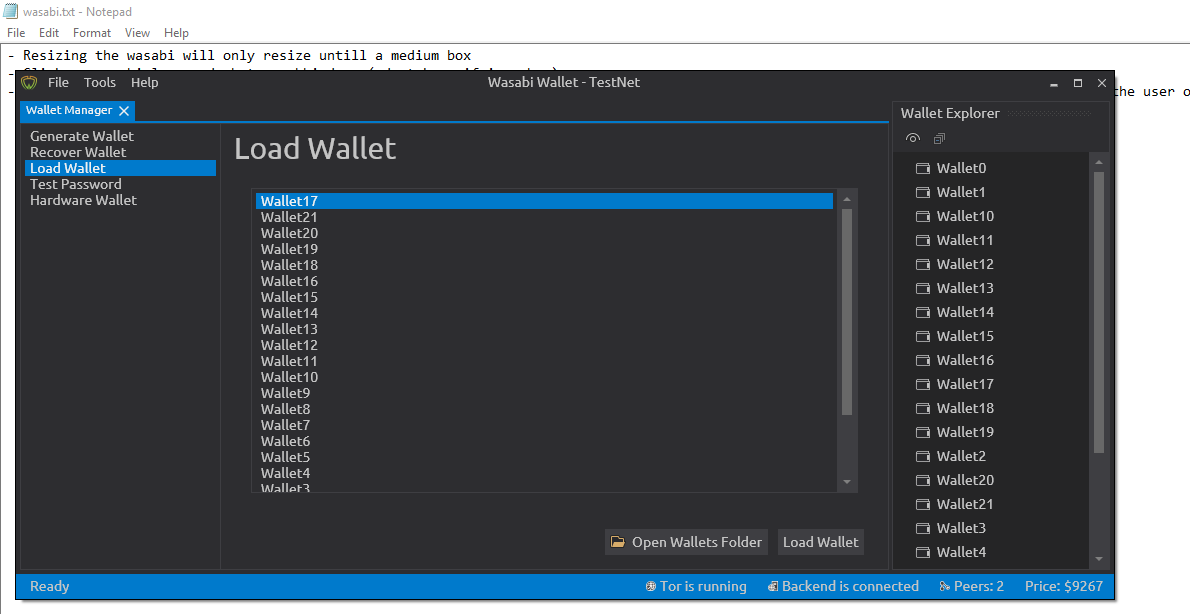Click the Peers status icon
Image resolution: width=1190 pixels, height=614 pixels.
(x=945, y=587)
